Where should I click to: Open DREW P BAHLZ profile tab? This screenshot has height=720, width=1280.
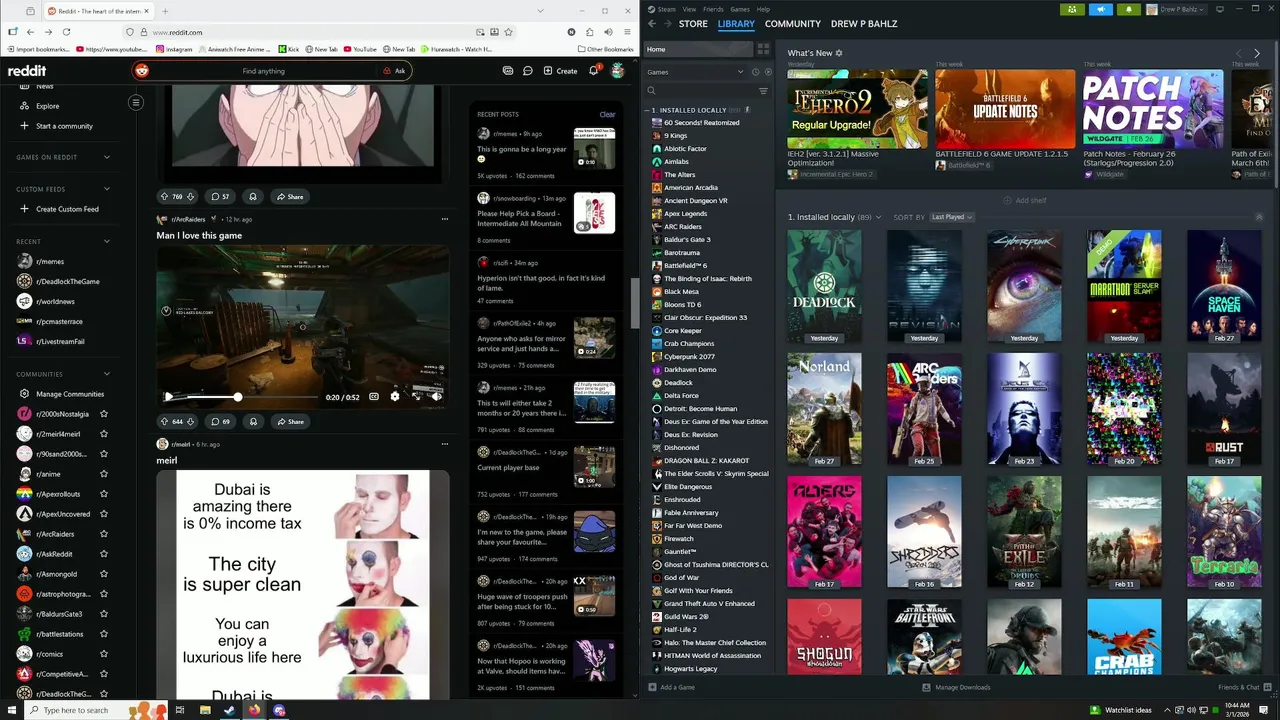[x=864, y=24]
